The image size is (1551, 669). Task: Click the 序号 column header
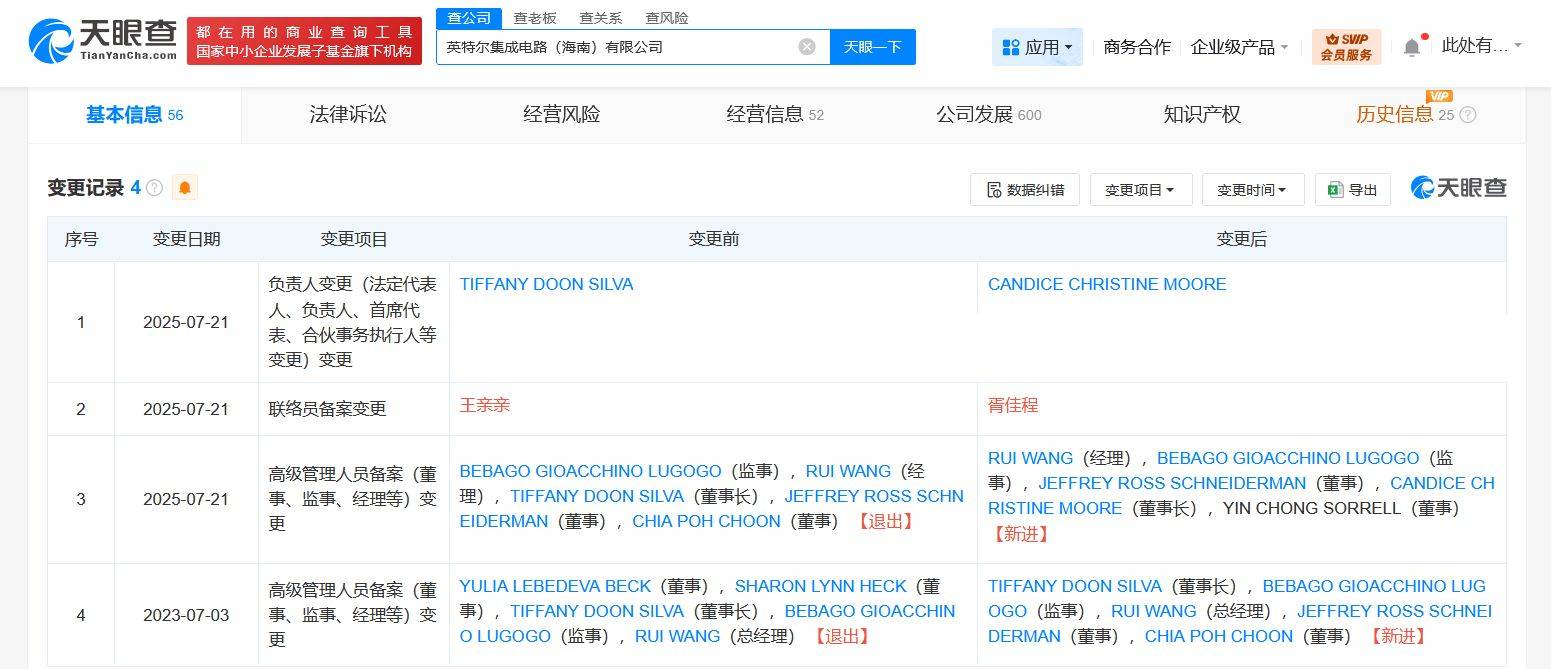[81, 239]
